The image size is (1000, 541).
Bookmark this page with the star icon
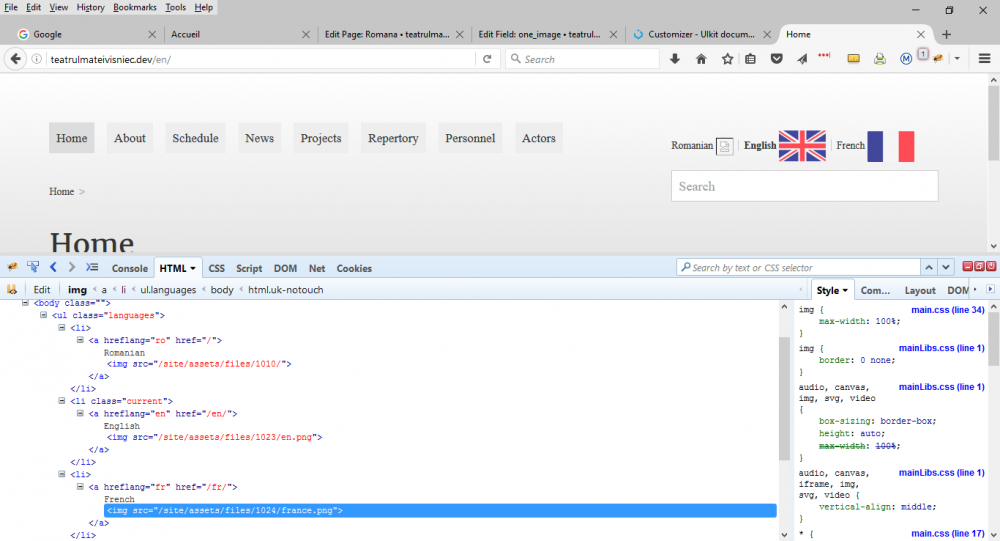click(x=727, y=59)
